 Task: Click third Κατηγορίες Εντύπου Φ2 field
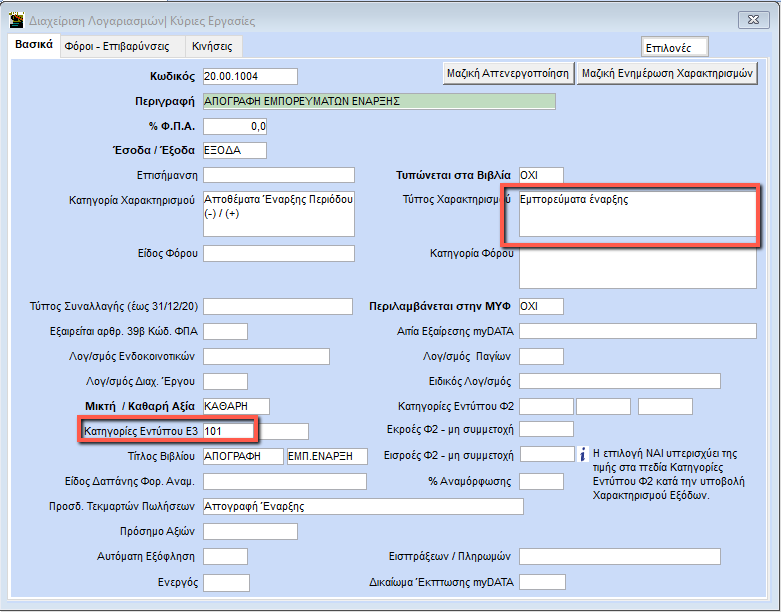pyautogui.click(x=665, y=406)
